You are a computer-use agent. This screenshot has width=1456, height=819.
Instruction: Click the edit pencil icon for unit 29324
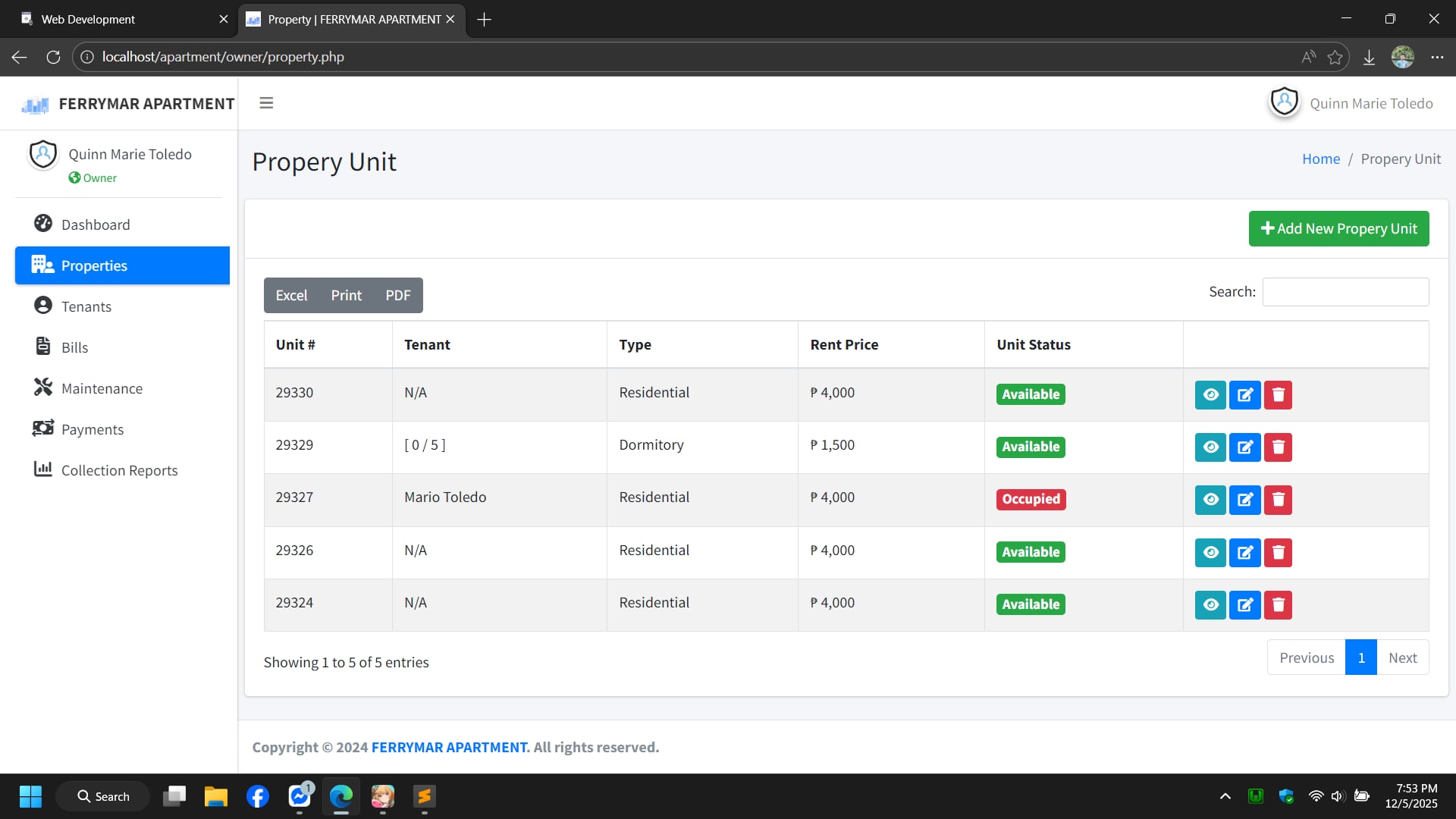tap(1244, 604)
